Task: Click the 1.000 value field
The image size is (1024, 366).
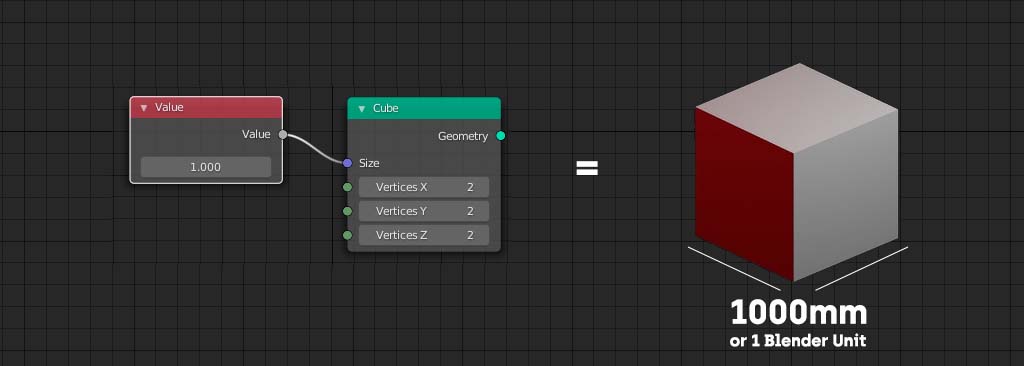Action: point(206,167)
